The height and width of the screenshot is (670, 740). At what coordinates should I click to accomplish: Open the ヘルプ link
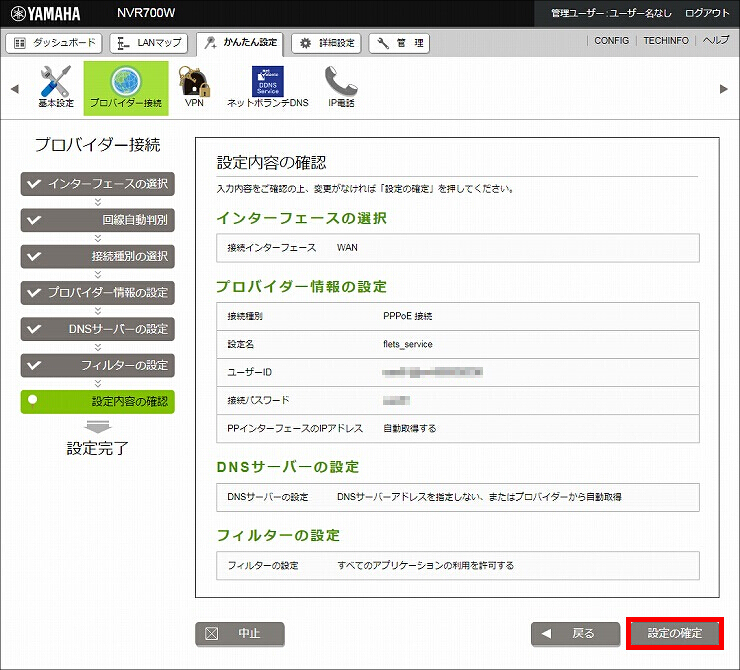[716, 41]
